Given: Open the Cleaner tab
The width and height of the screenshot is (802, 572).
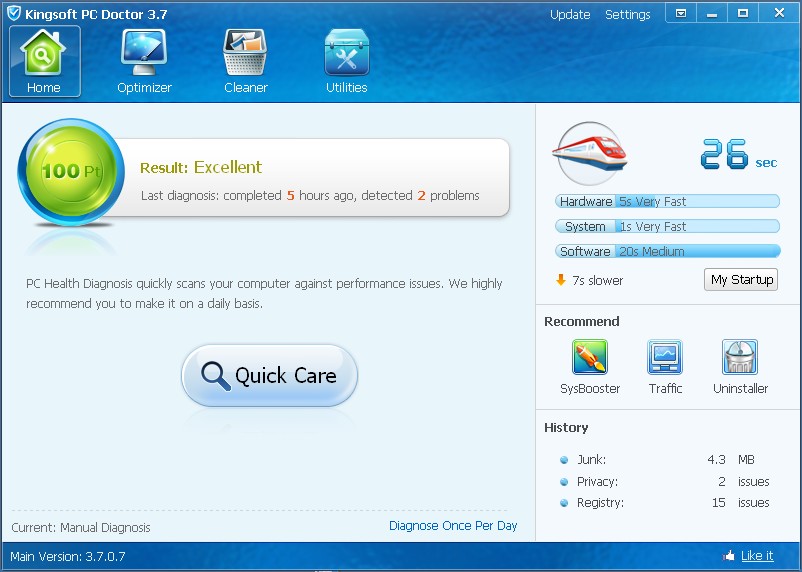Looking at the screenshot, I should click(246, 61).
